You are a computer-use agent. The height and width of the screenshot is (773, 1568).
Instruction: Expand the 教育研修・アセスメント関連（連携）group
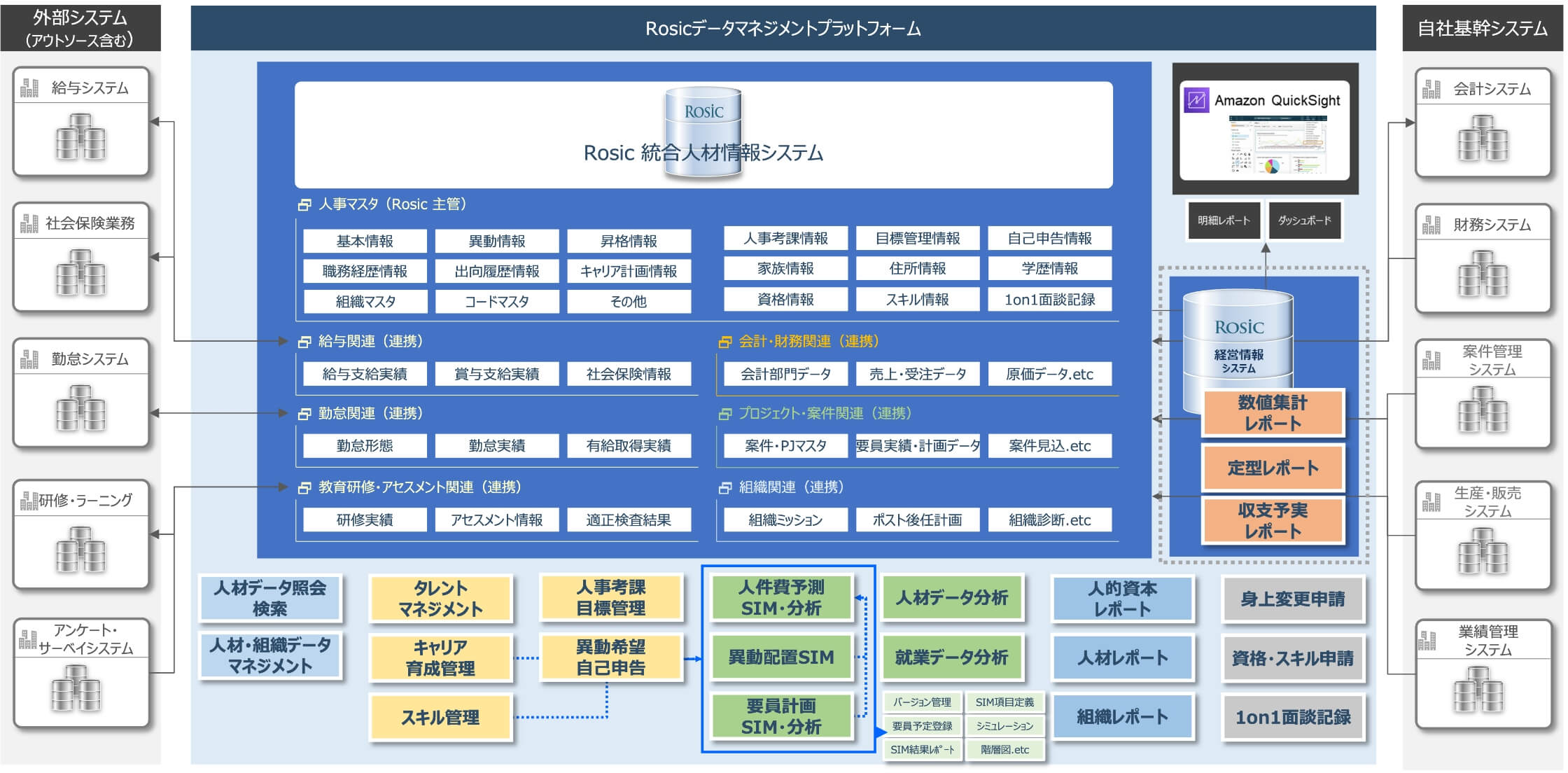[x=306, y=487]
